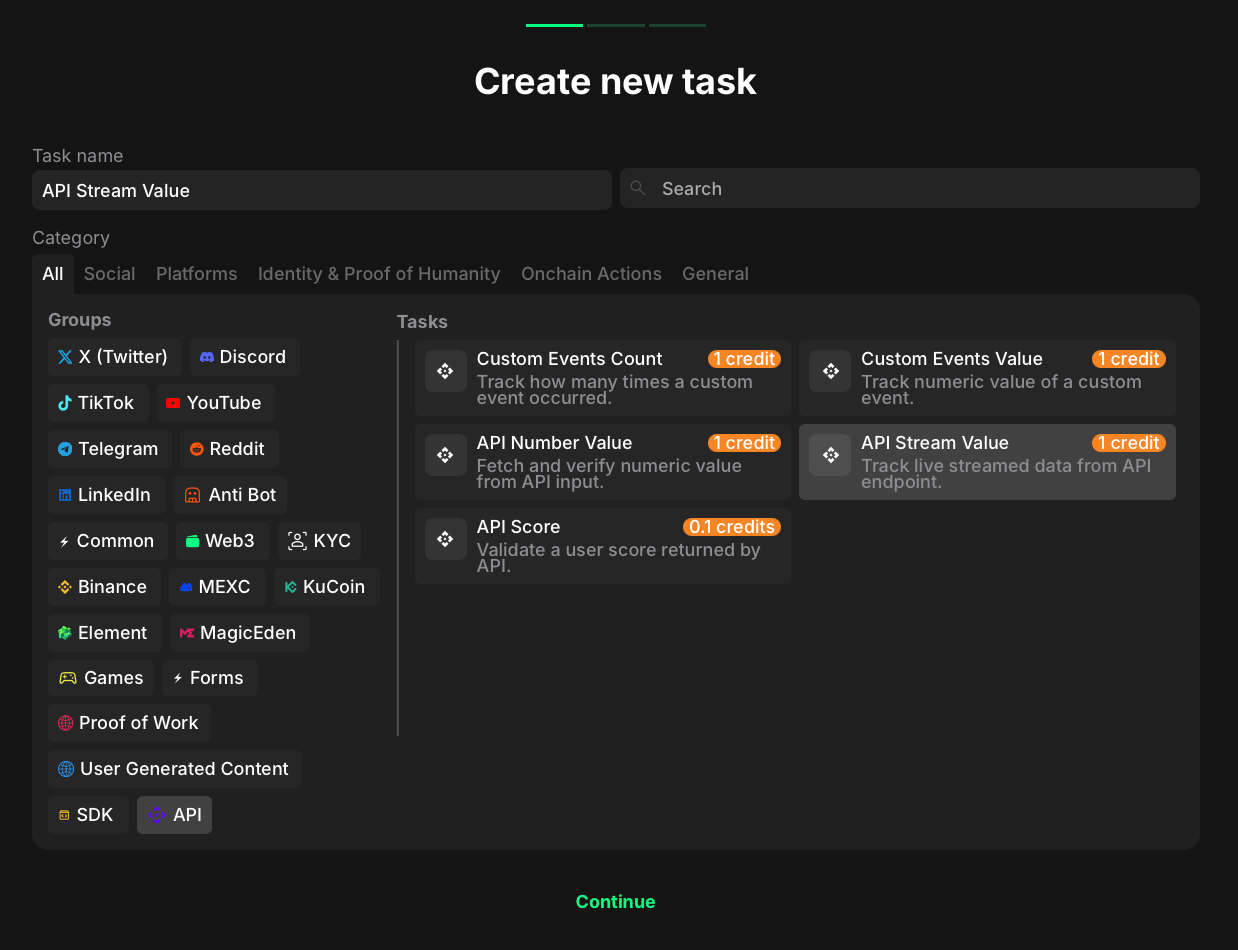
Task: Click 'Track live streamed data from API endpoint.' text
Action: click(1006, 474)
